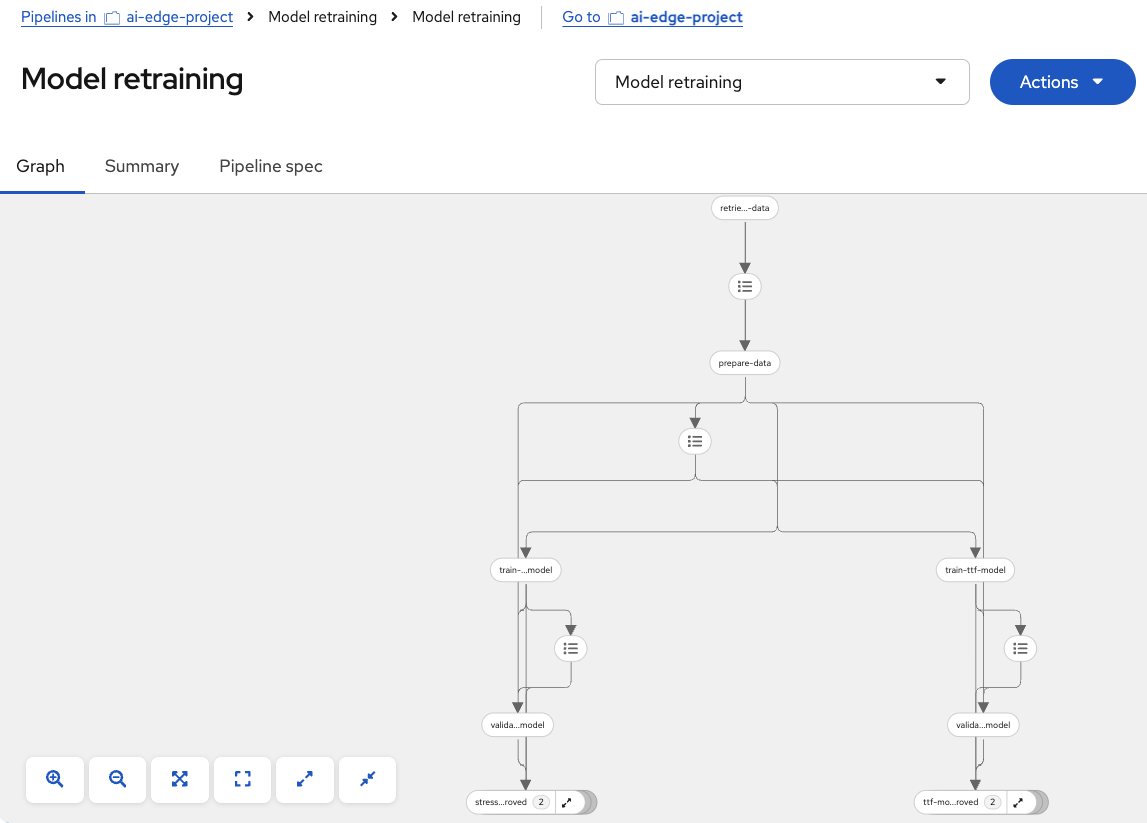Open the Actions dropdown menu
The height and width of the screenshot is (823, 1147).
(x=1062, y=82)
